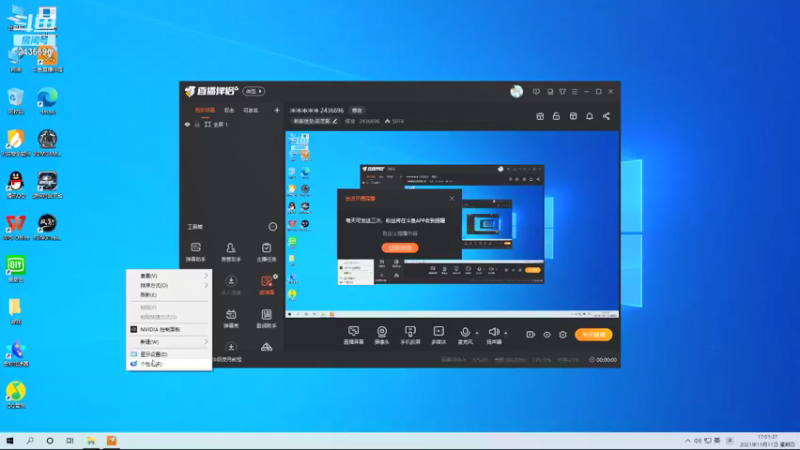Open 歌词助手 tool icon
The height and width of the screenshot is (450, 800).
pyautogui.click(x=266, y=318)
